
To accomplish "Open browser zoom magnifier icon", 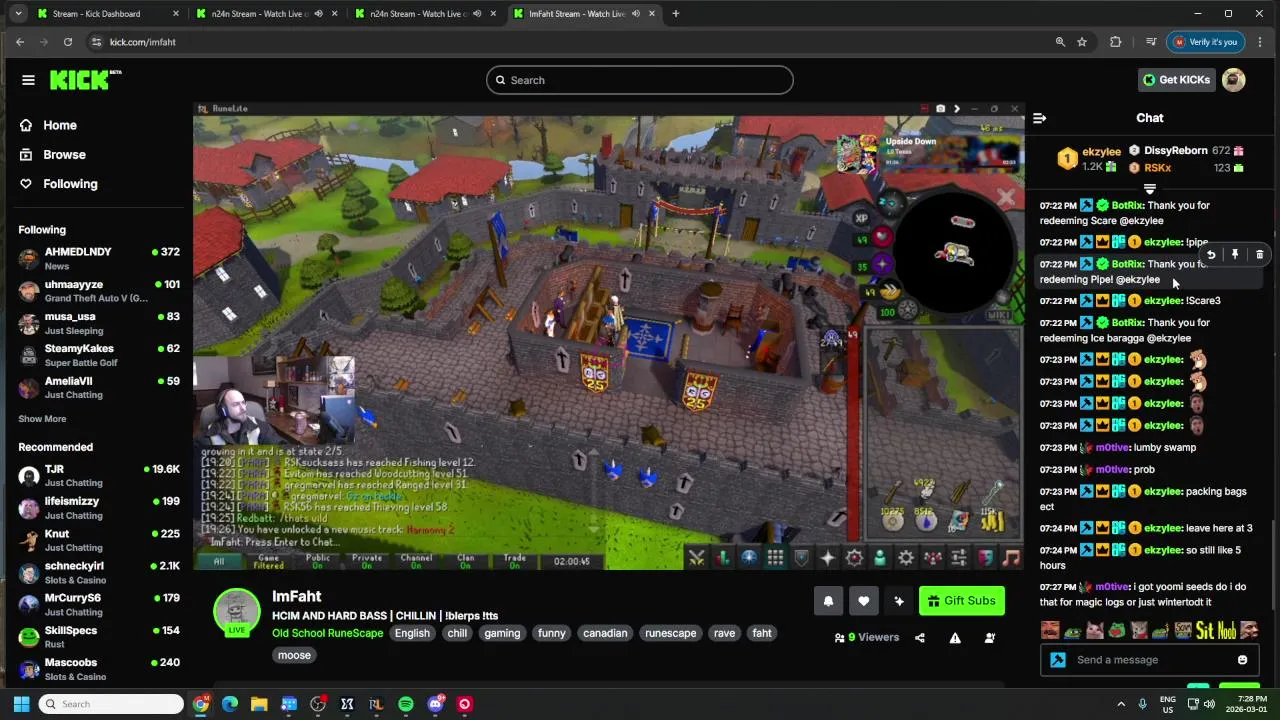I will coord(1060,42).
